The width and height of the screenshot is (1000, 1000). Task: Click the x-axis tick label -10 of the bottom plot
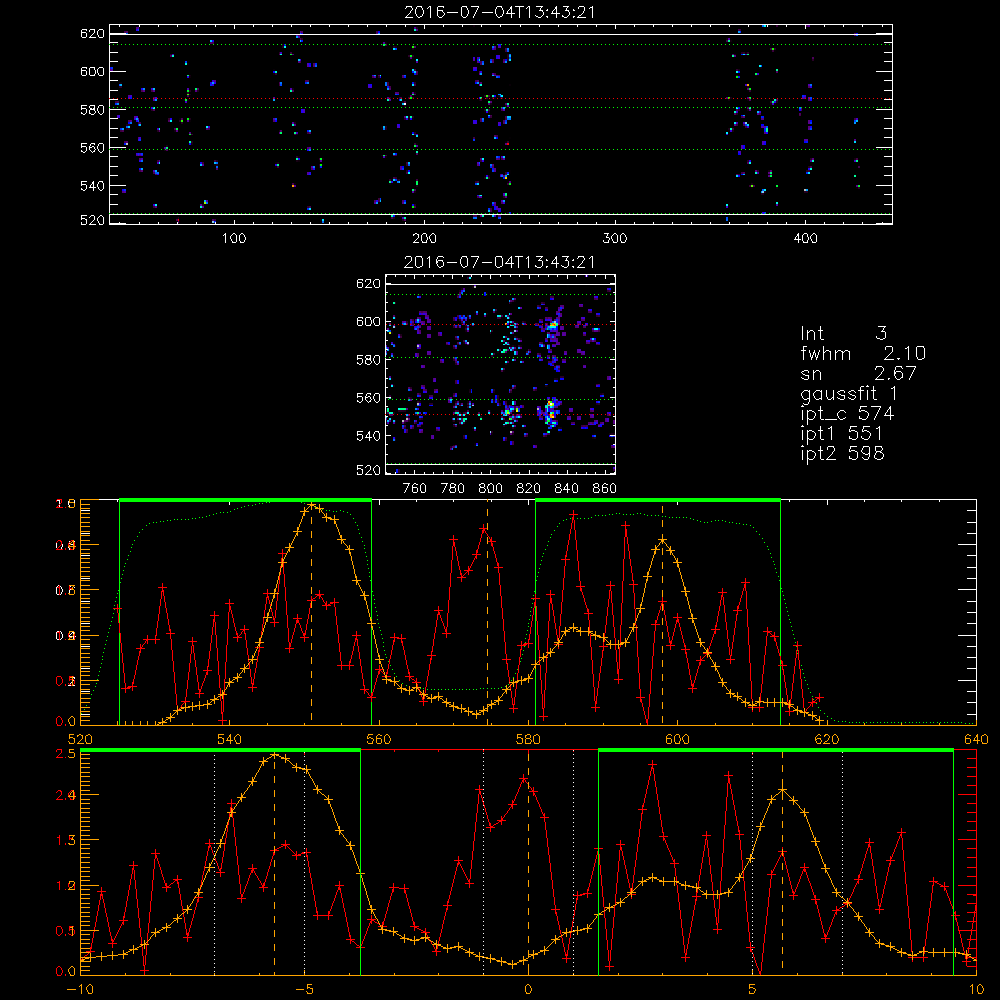coord(80,989)
